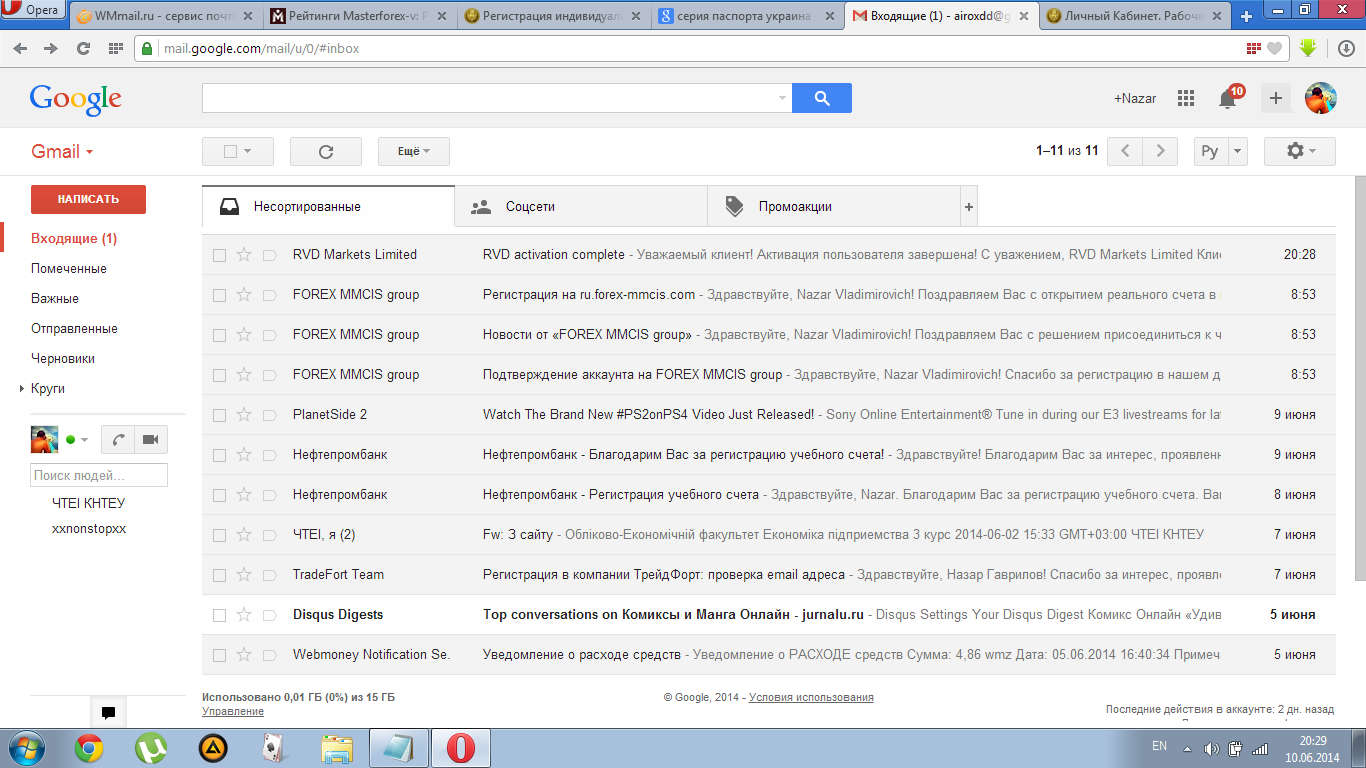Switch to the Соцсети tab
The width and height of the screenshot is (1366, 768).
[x=581, y=206]
